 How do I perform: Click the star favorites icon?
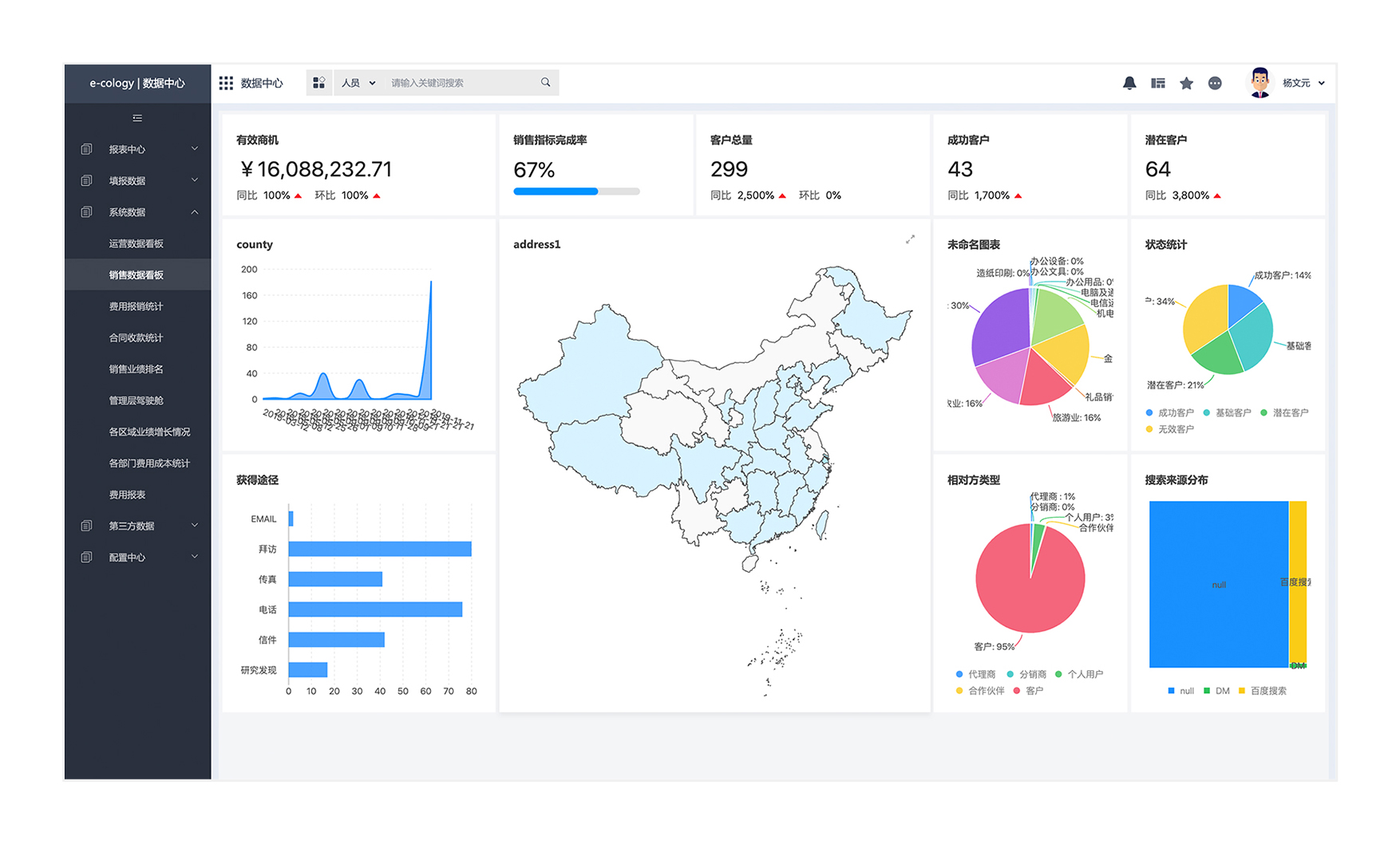click(x=1186, y=83)
